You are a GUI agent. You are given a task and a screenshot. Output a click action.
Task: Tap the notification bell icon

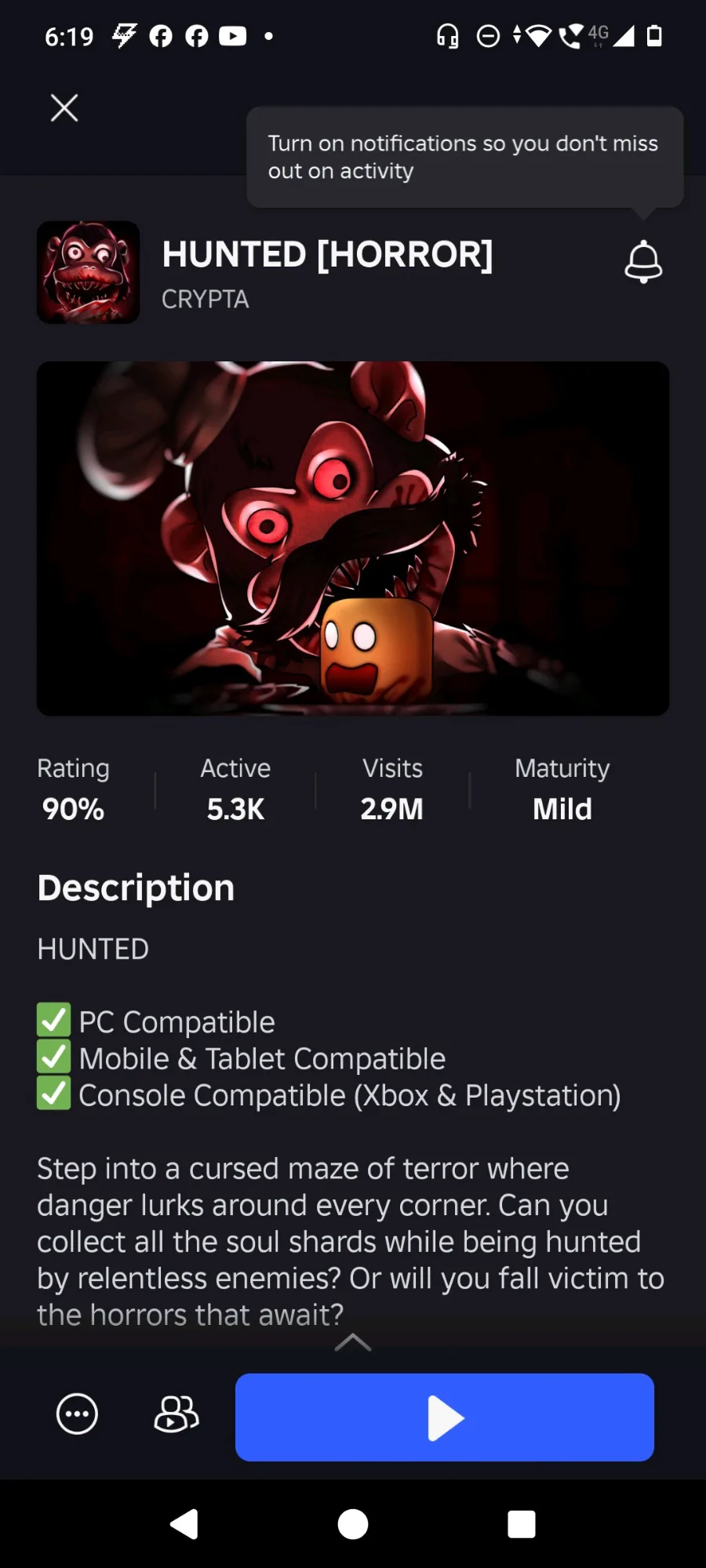click(x=643, y=261)
